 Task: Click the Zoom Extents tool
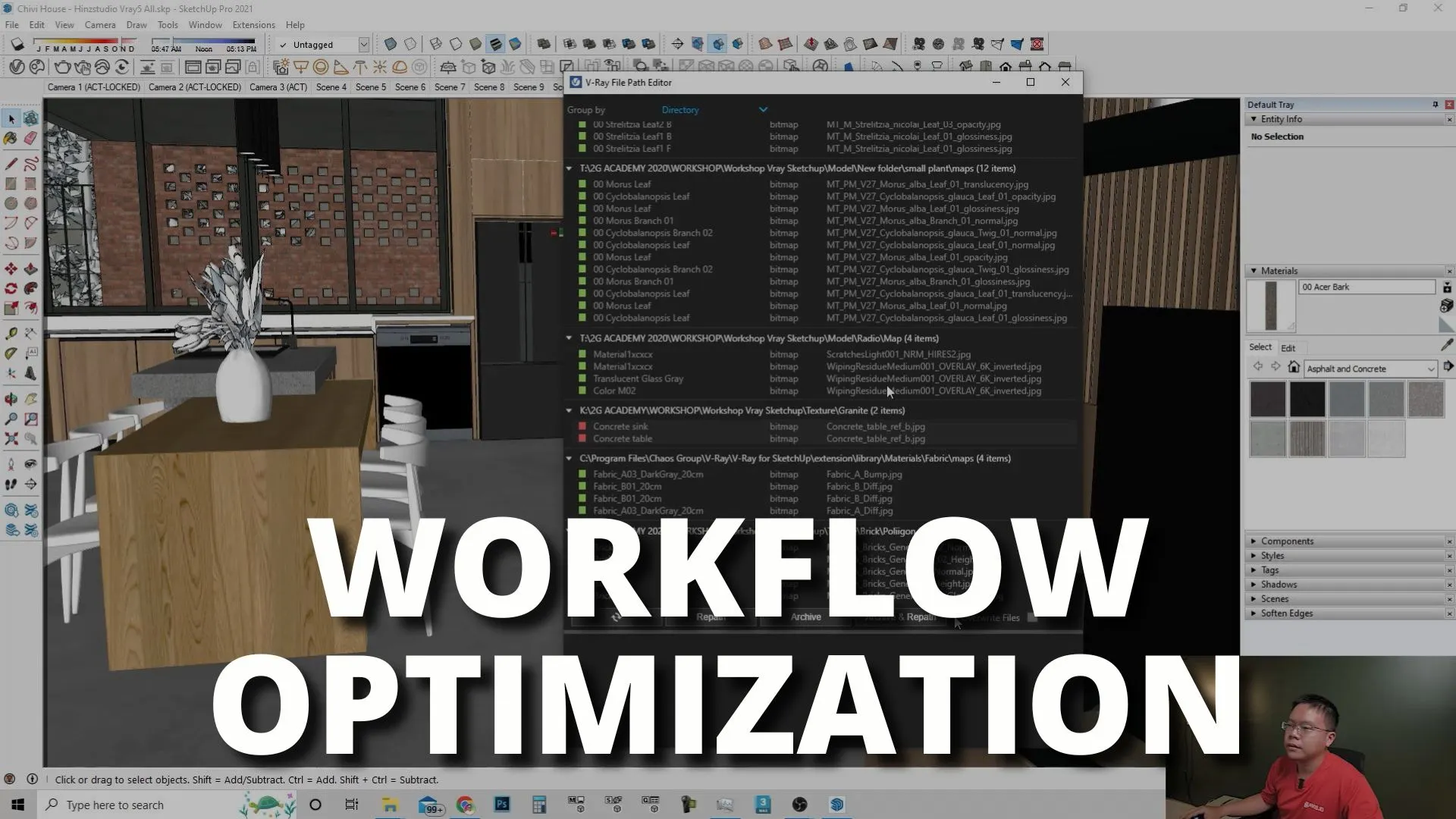coord(11,438)
